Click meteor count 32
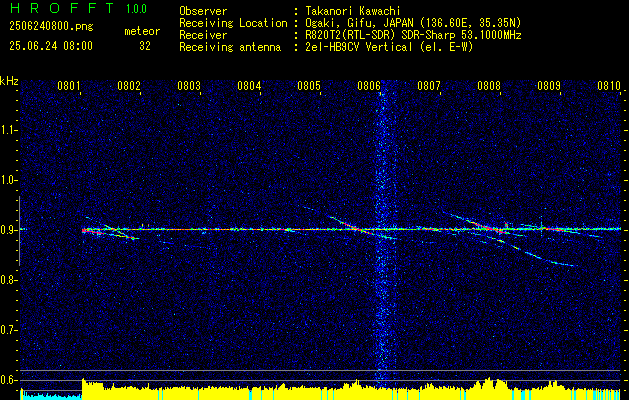Screen dimensions: 629x400 (x=145, y=46)
